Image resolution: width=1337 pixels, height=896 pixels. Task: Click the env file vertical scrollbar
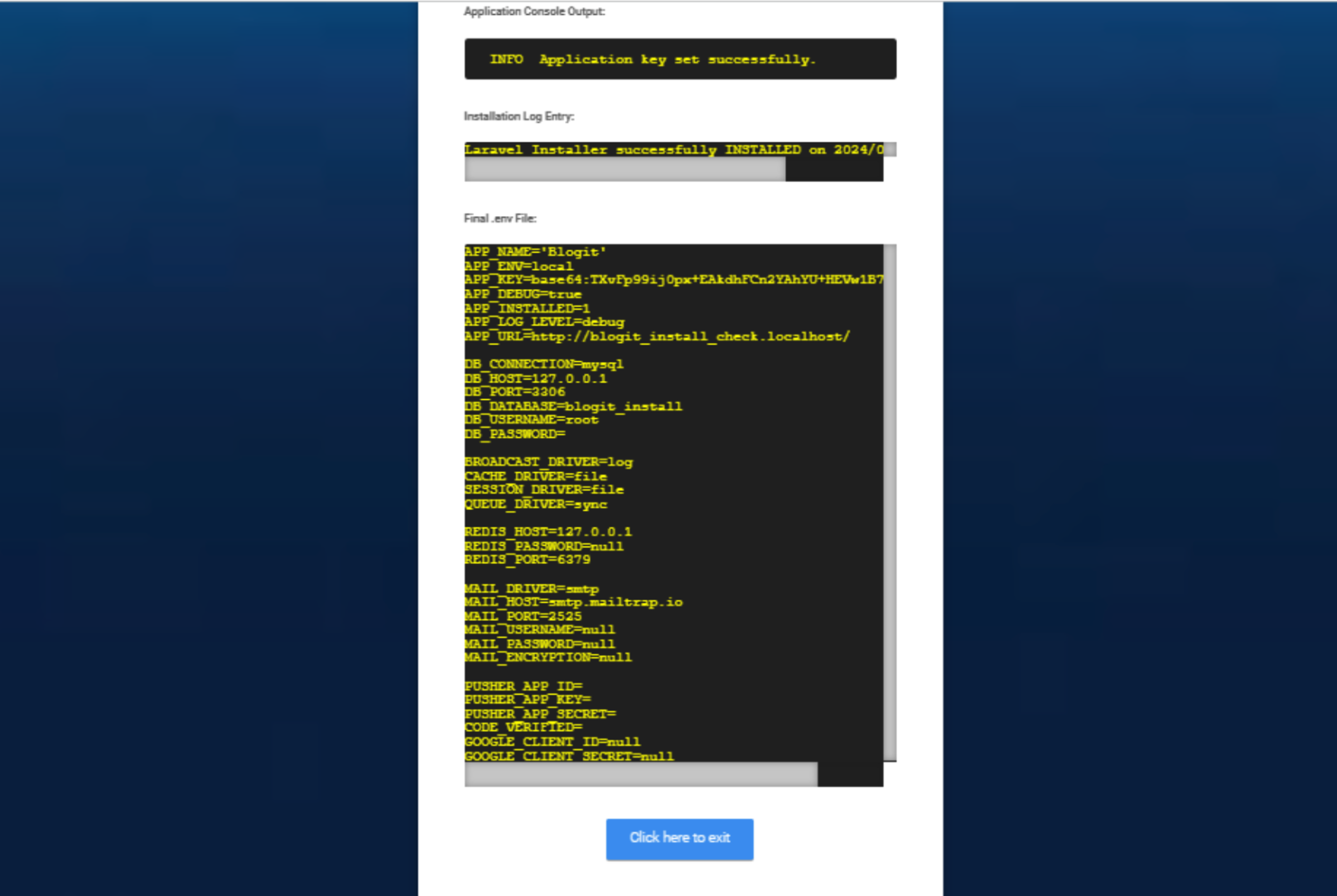tap(890, 502)
